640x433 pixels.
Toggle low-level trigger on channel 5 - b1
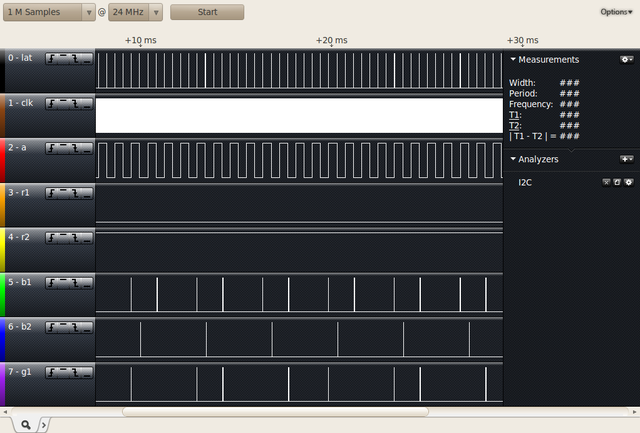click(x=87, y=283)
